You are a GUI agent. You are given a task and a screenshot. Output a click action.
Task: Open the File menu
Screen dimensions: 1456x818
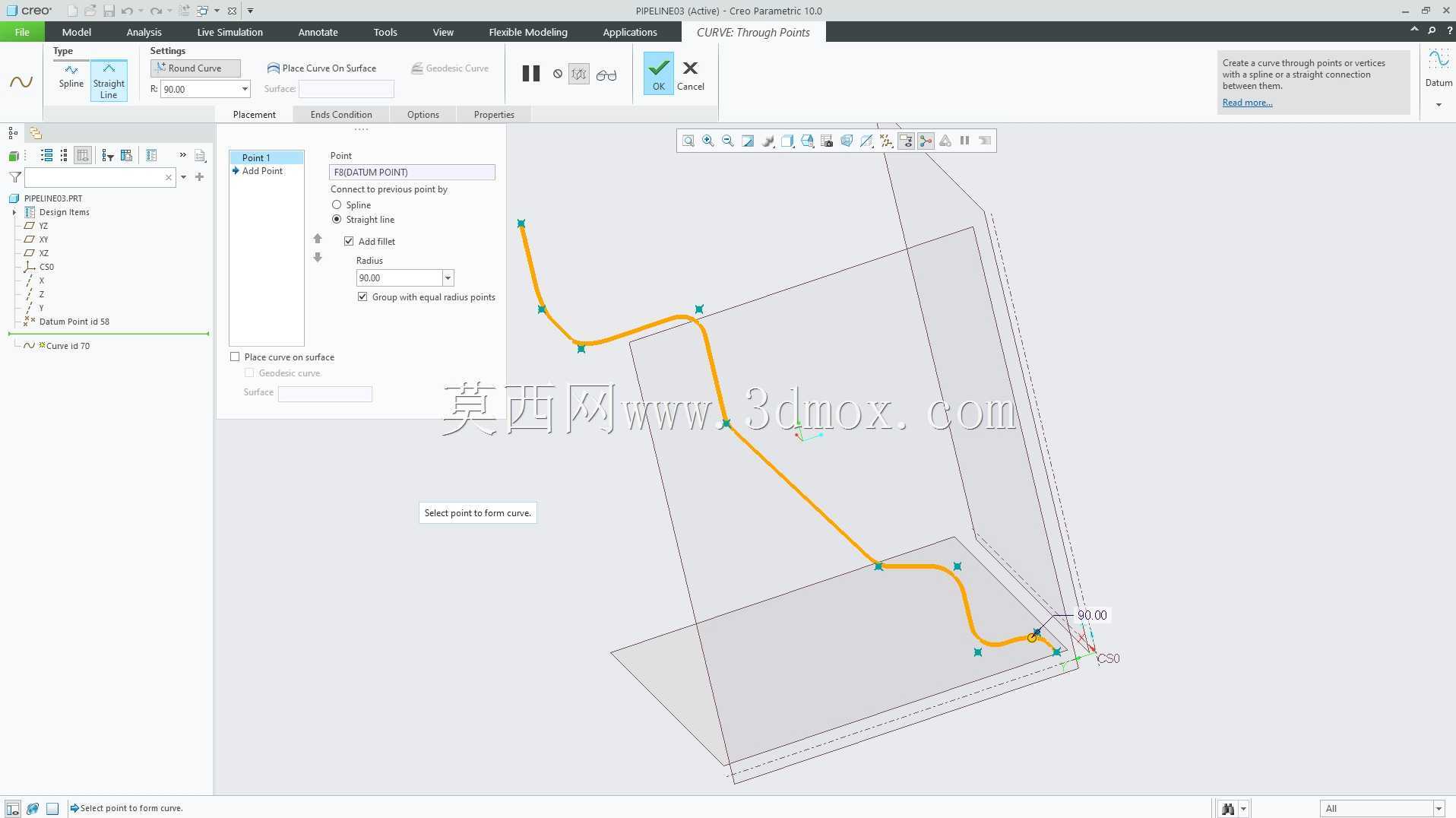pyautogui.click(x=22, y=32)
